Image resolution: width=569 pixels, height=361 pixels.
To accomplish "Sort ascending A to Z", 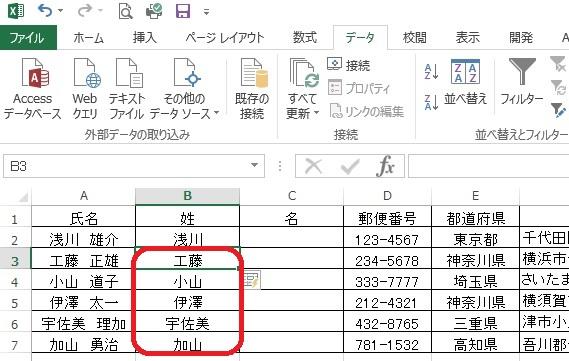I will [431, 72].
